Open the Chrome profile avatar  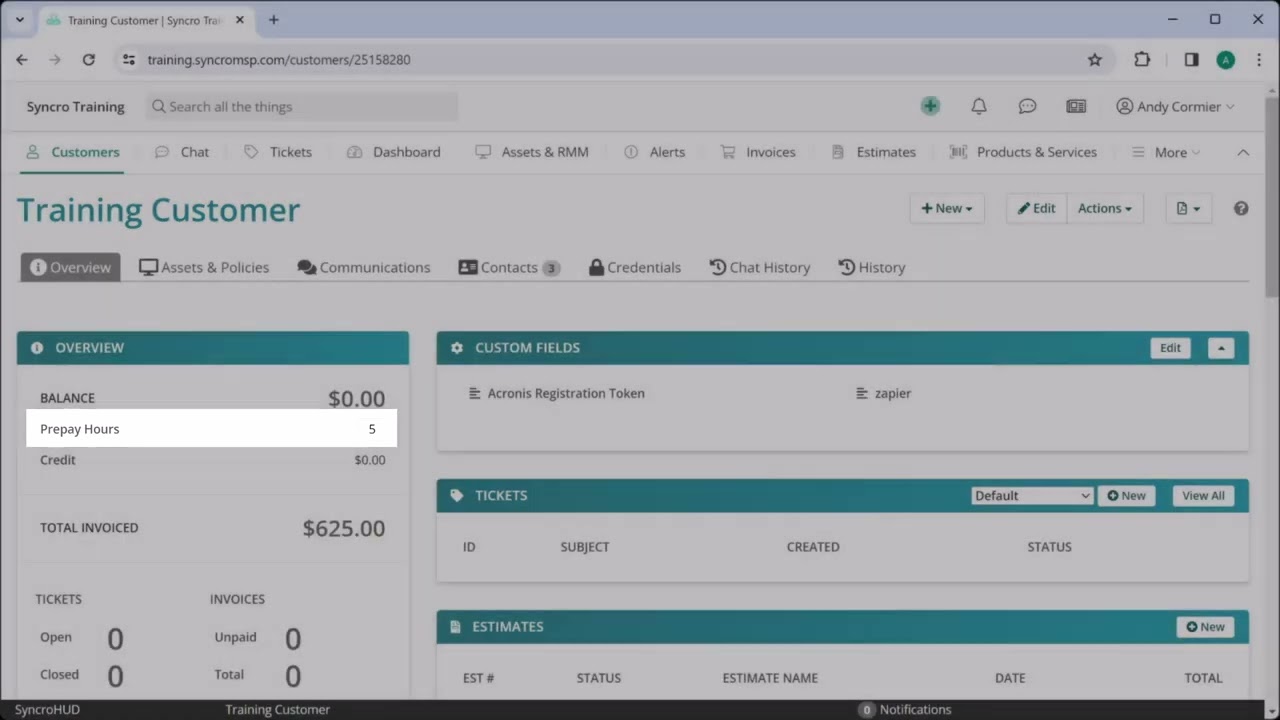1225,60
